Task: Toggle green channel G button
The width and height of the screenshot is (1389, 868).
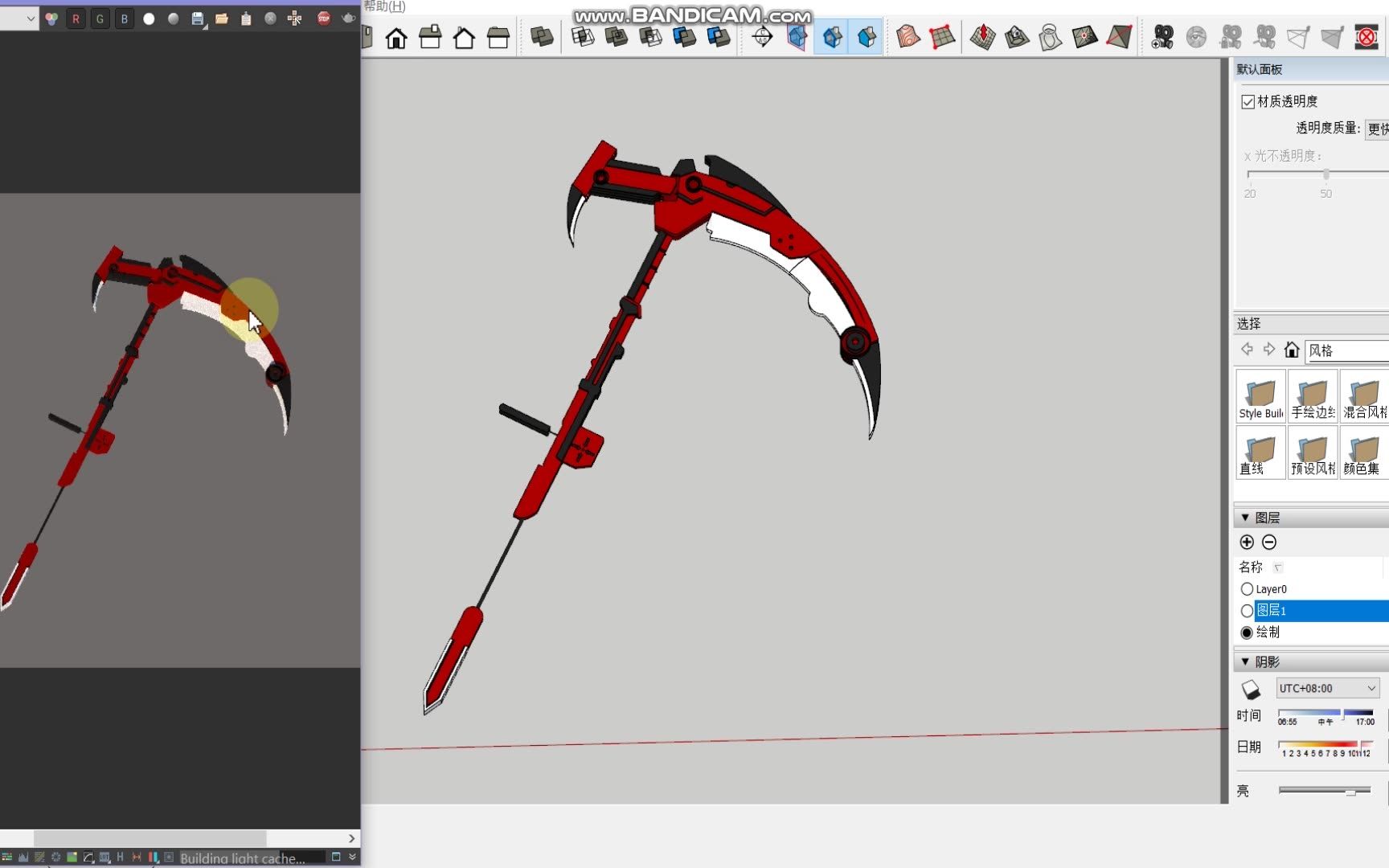Action: (100, 18)
